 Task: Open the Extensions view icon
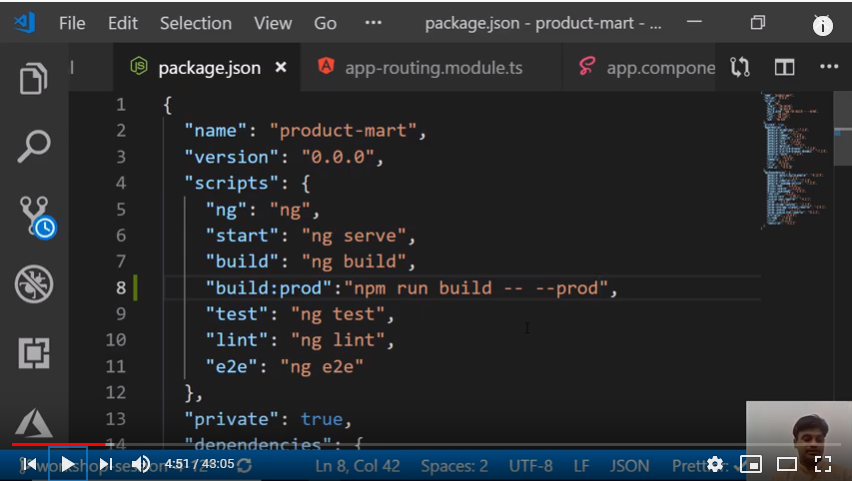pyautogui.click(x=34, y=353)
